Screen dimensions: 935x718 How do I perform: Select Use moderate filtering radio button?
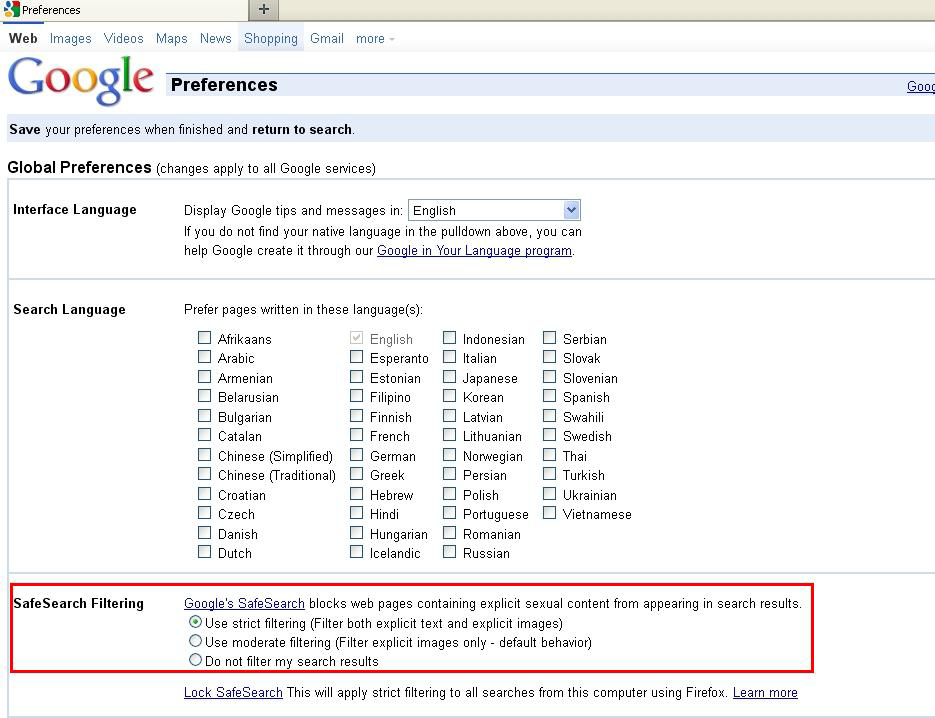pos(195,641)
